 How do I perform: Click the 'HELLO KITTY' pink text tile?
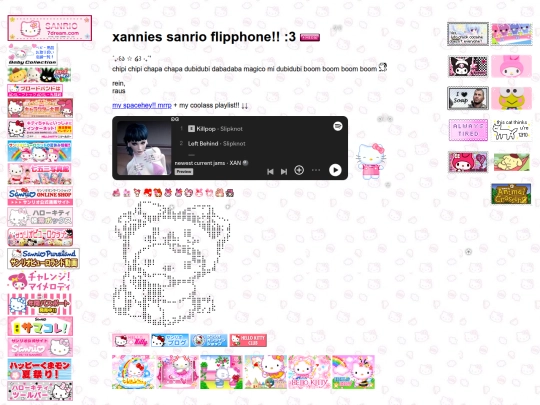(x=309, y=372)
